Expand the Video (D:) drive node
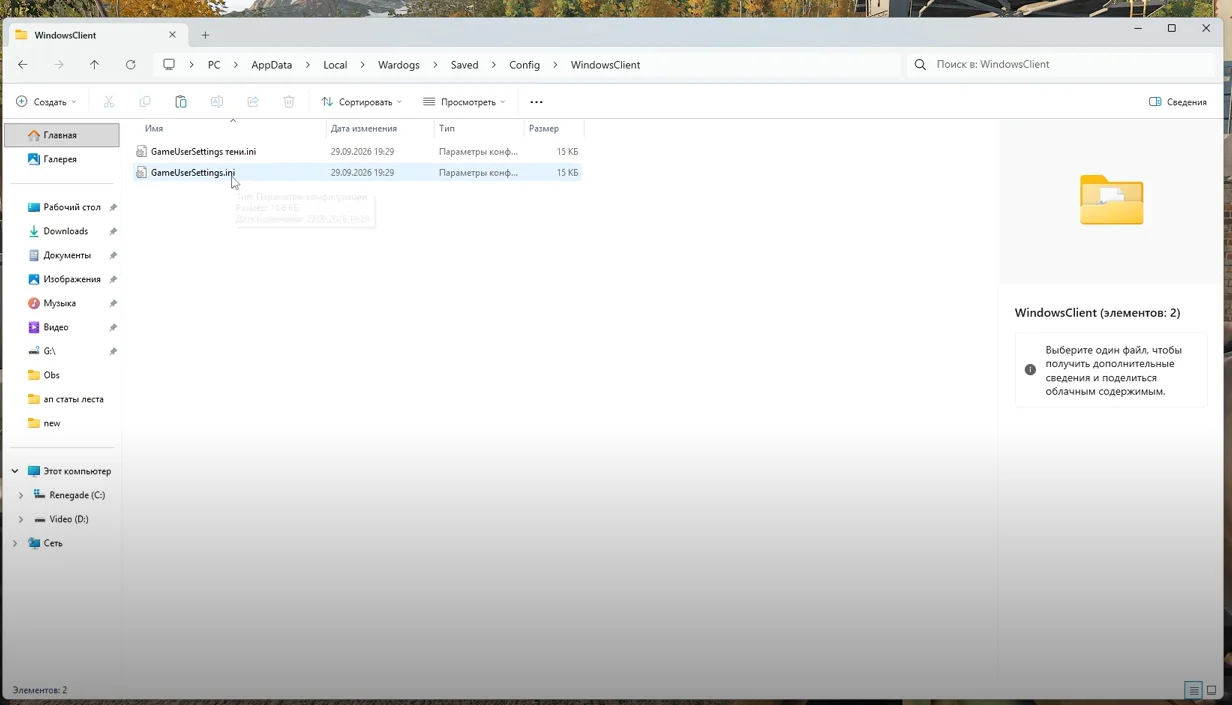The width and height of the screenshot is (1232, 705). [21, 519]
